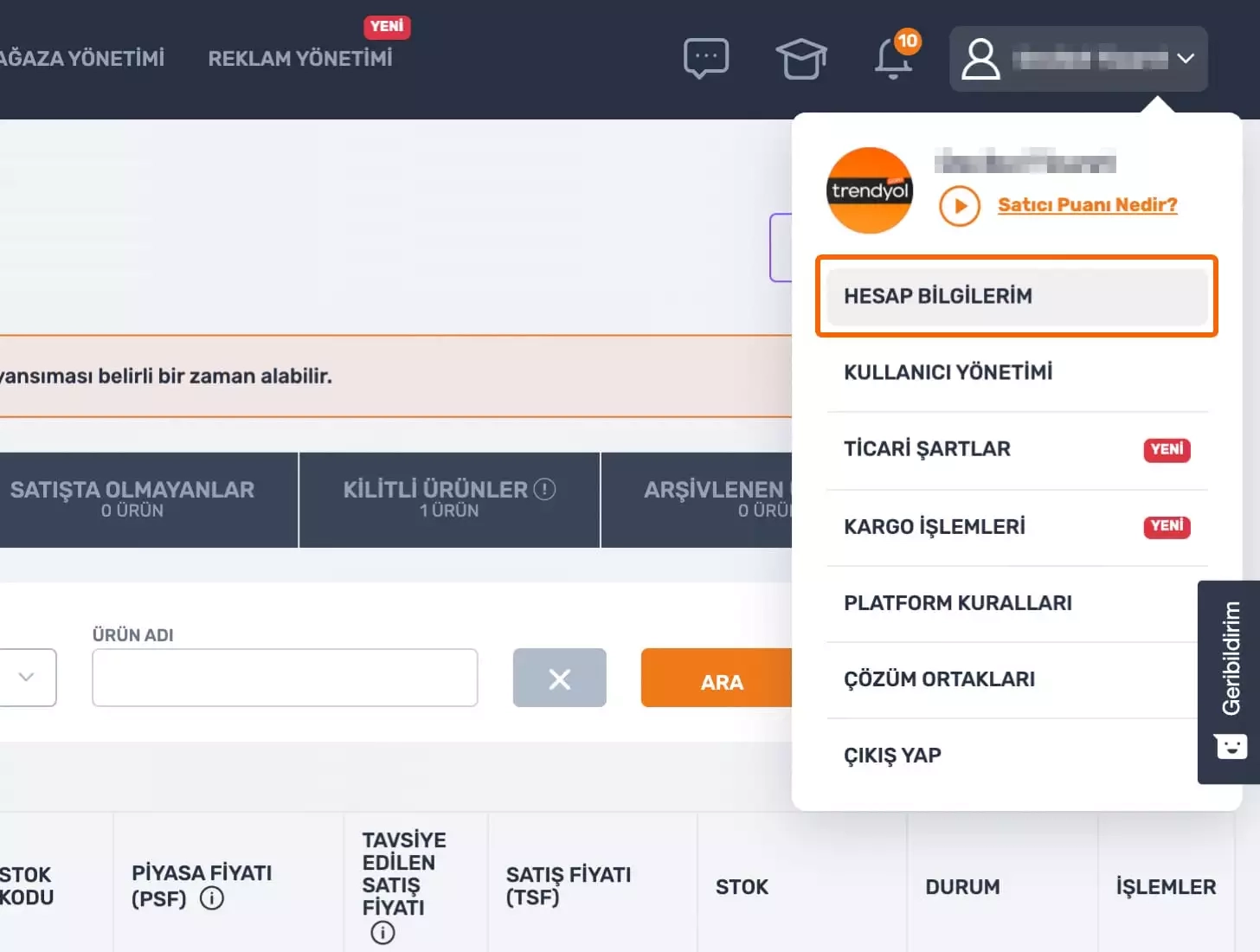The width and height of the screenshot is (1260, 952).
Task: Select Hesap Bilgilerim from the menu
Action: tap(1016, 296)
